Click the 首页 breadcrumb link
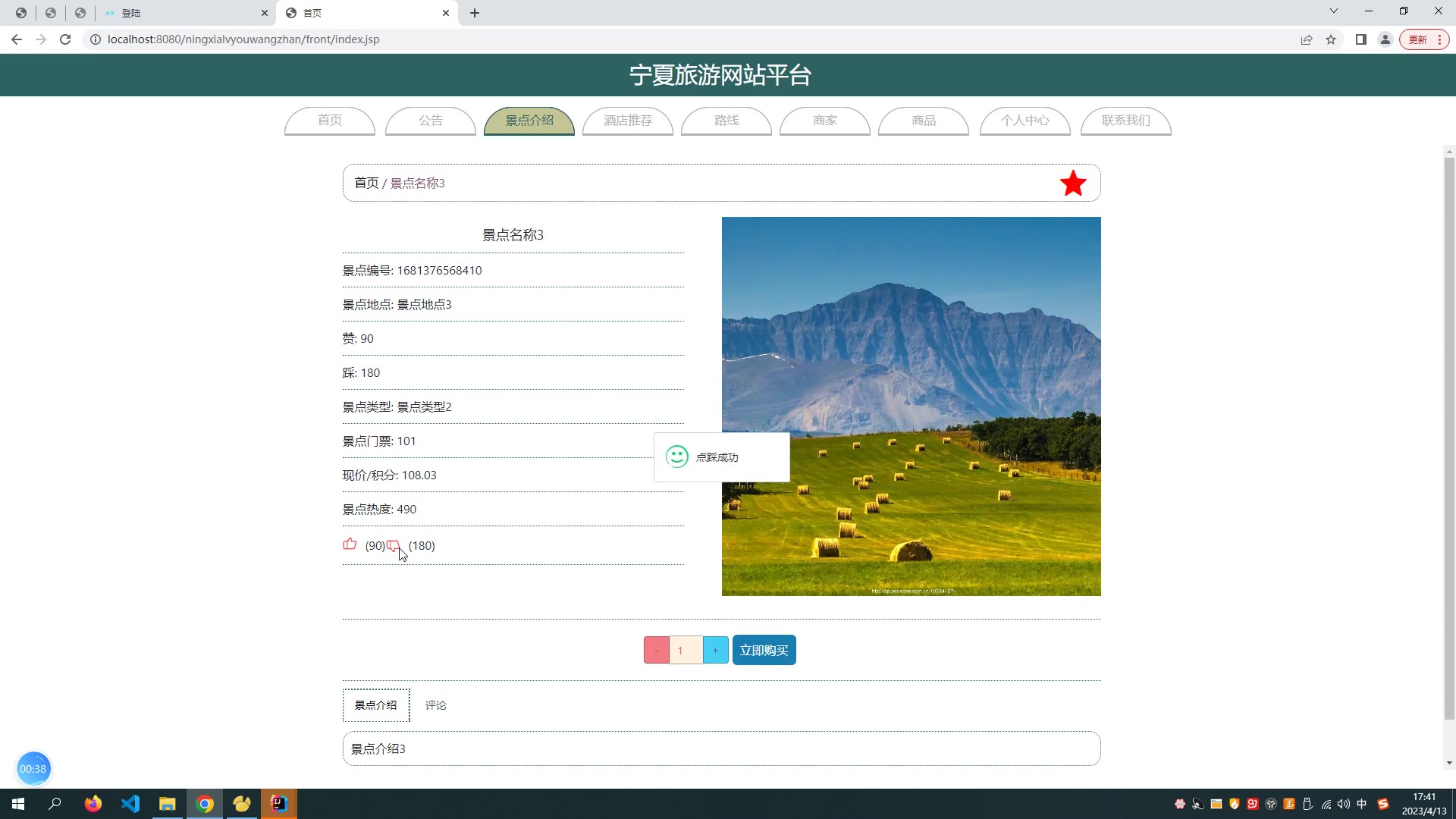 tap(366, 183)
